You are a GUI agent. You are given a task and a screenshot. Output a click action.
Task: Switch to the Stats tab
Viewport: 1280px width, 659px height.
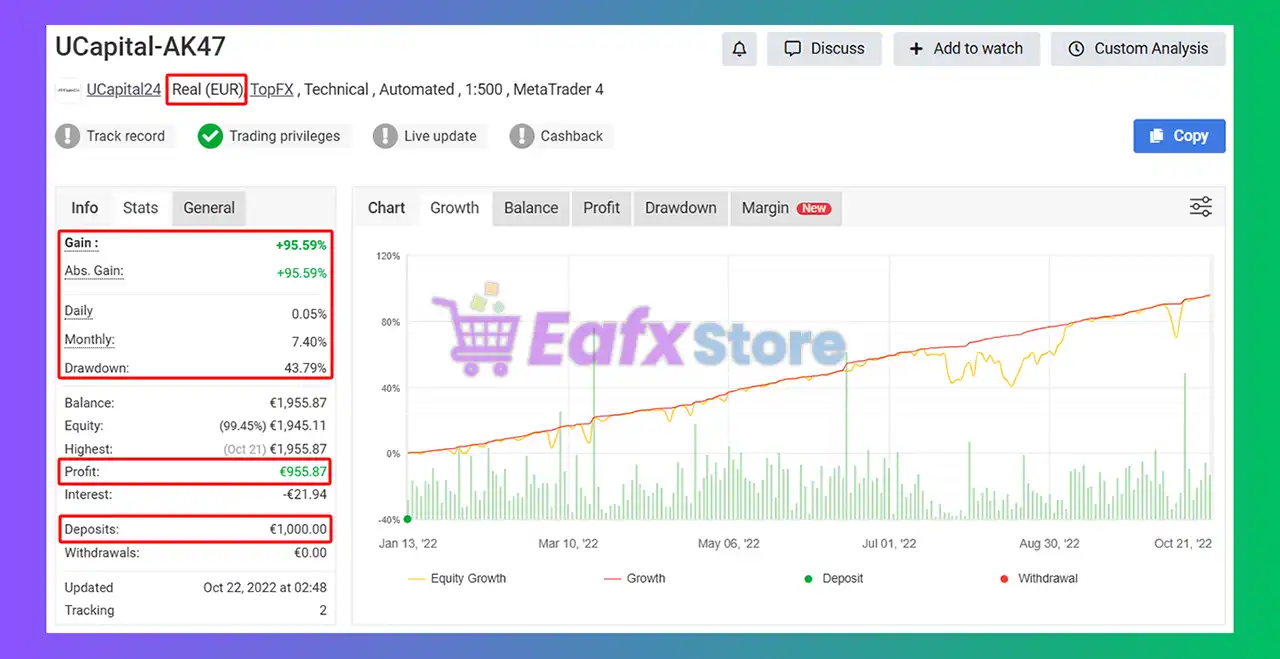(x=140, y=208)
